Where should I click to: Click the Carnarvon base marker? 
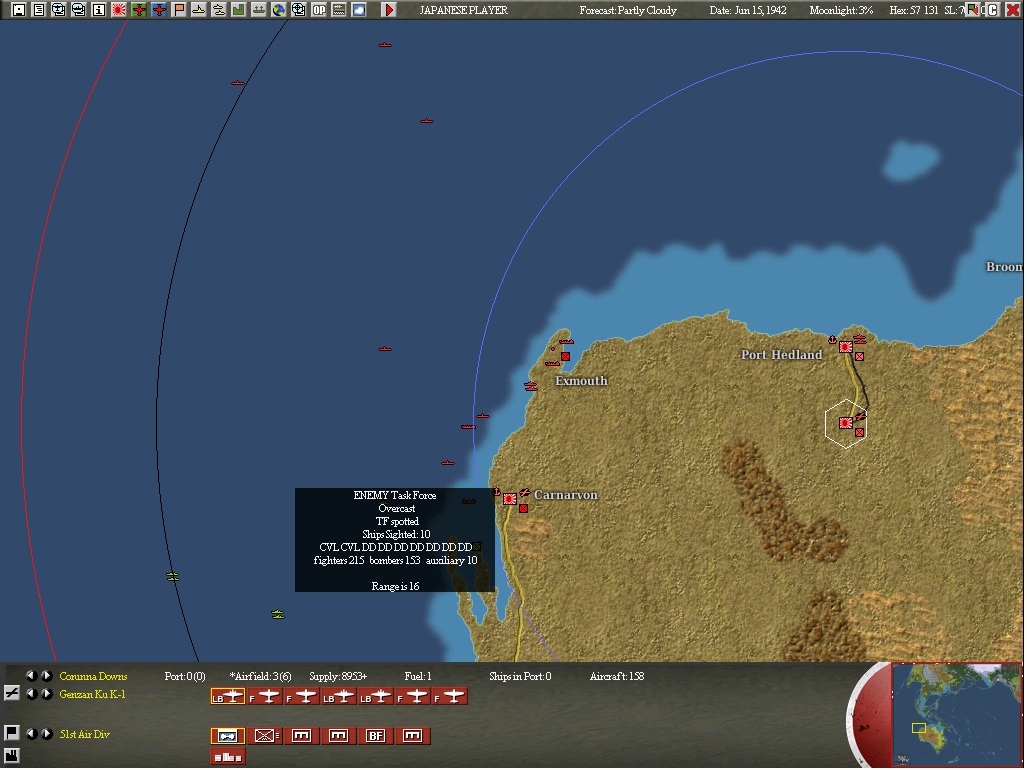(510, 499)
